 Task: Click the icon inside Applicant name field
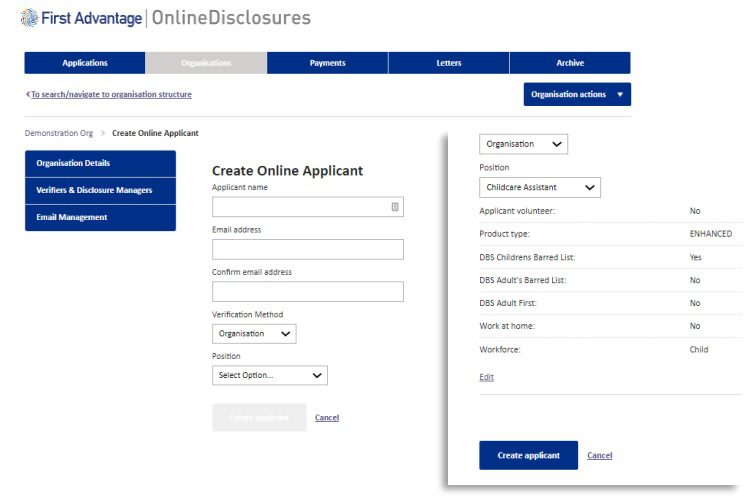click(x=395, y=207)
